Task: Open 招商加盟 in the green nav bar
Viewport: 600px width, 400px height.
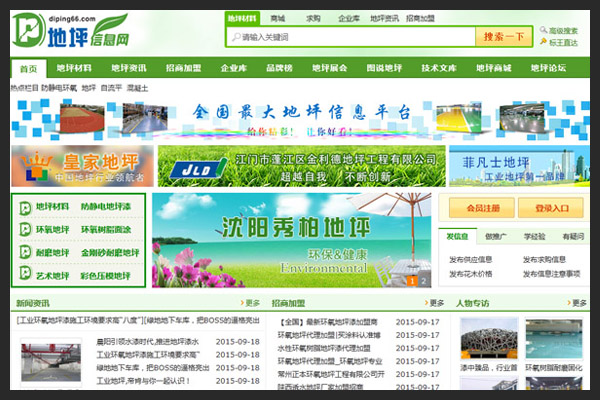Action: click(183, 68)
